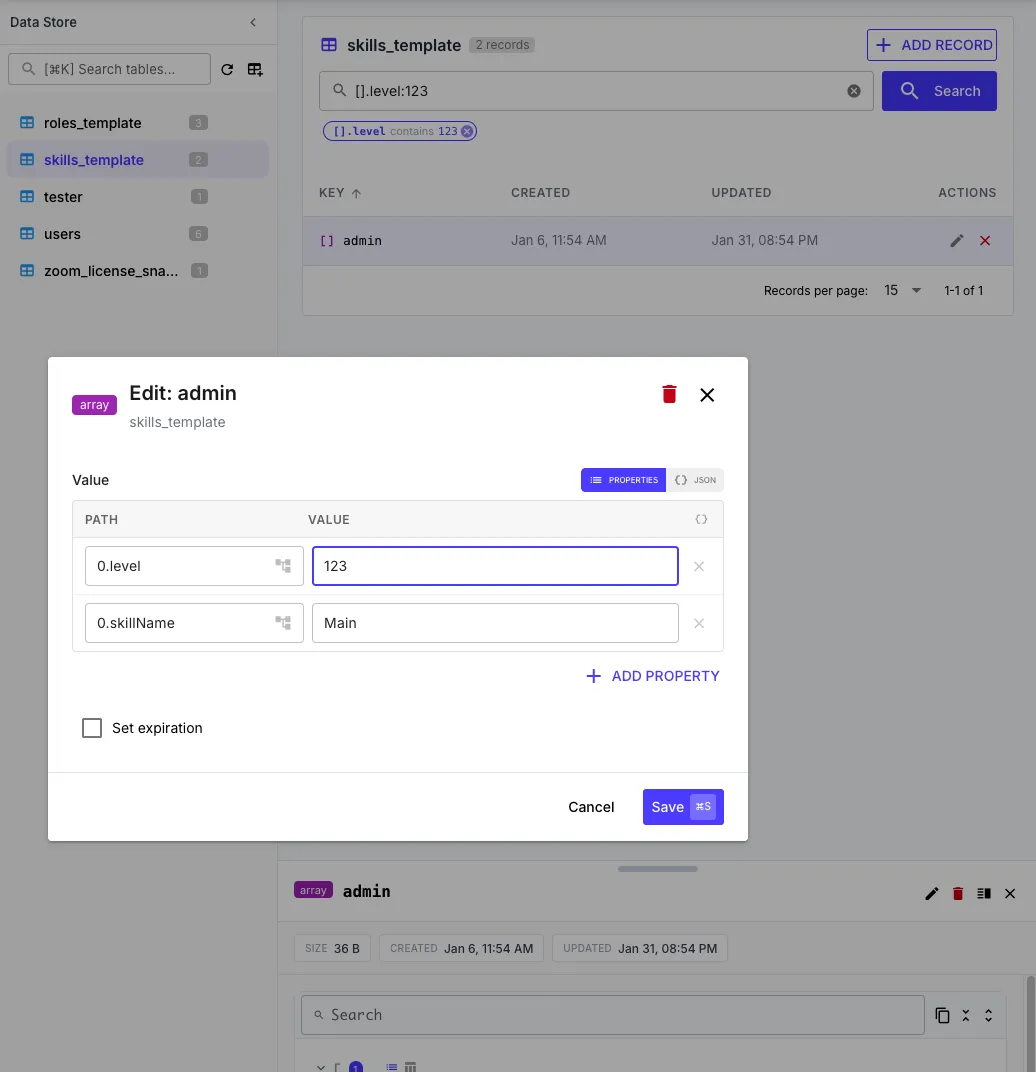Screen dimensions: 1036x1072
Task: Collapse all JSON nodes
Action: click(x=965, y=1014)
